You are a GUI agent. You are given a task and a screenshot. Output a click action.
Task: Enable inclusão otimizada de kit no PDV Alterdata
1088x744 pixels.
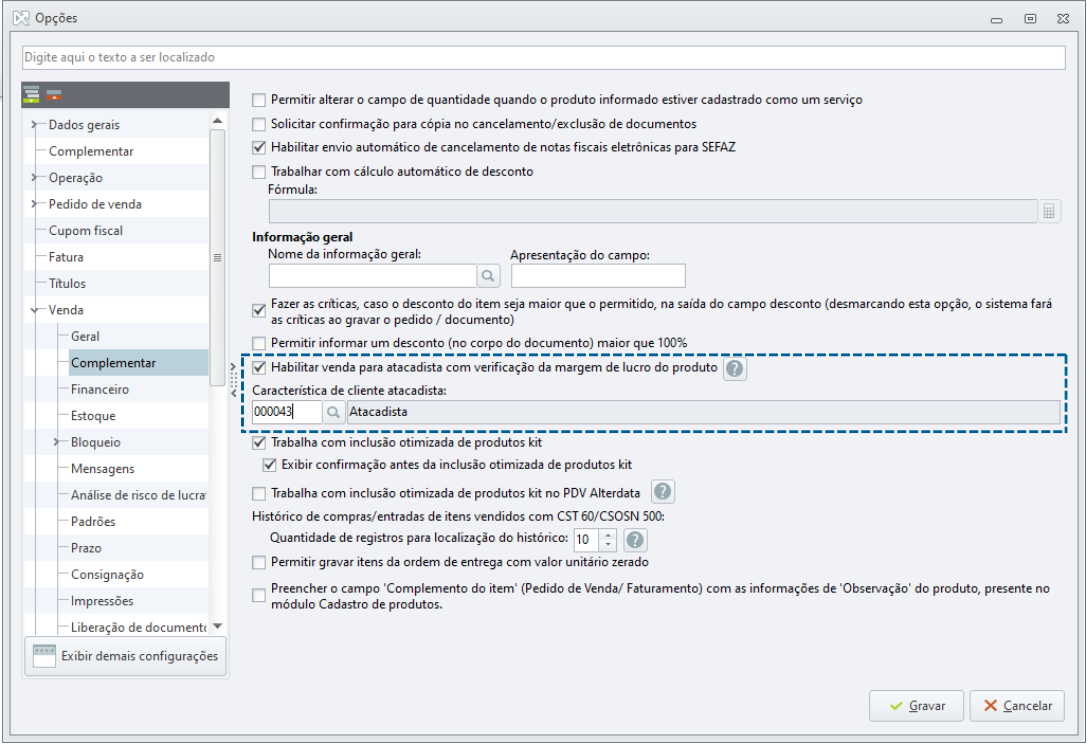[259, 493]
